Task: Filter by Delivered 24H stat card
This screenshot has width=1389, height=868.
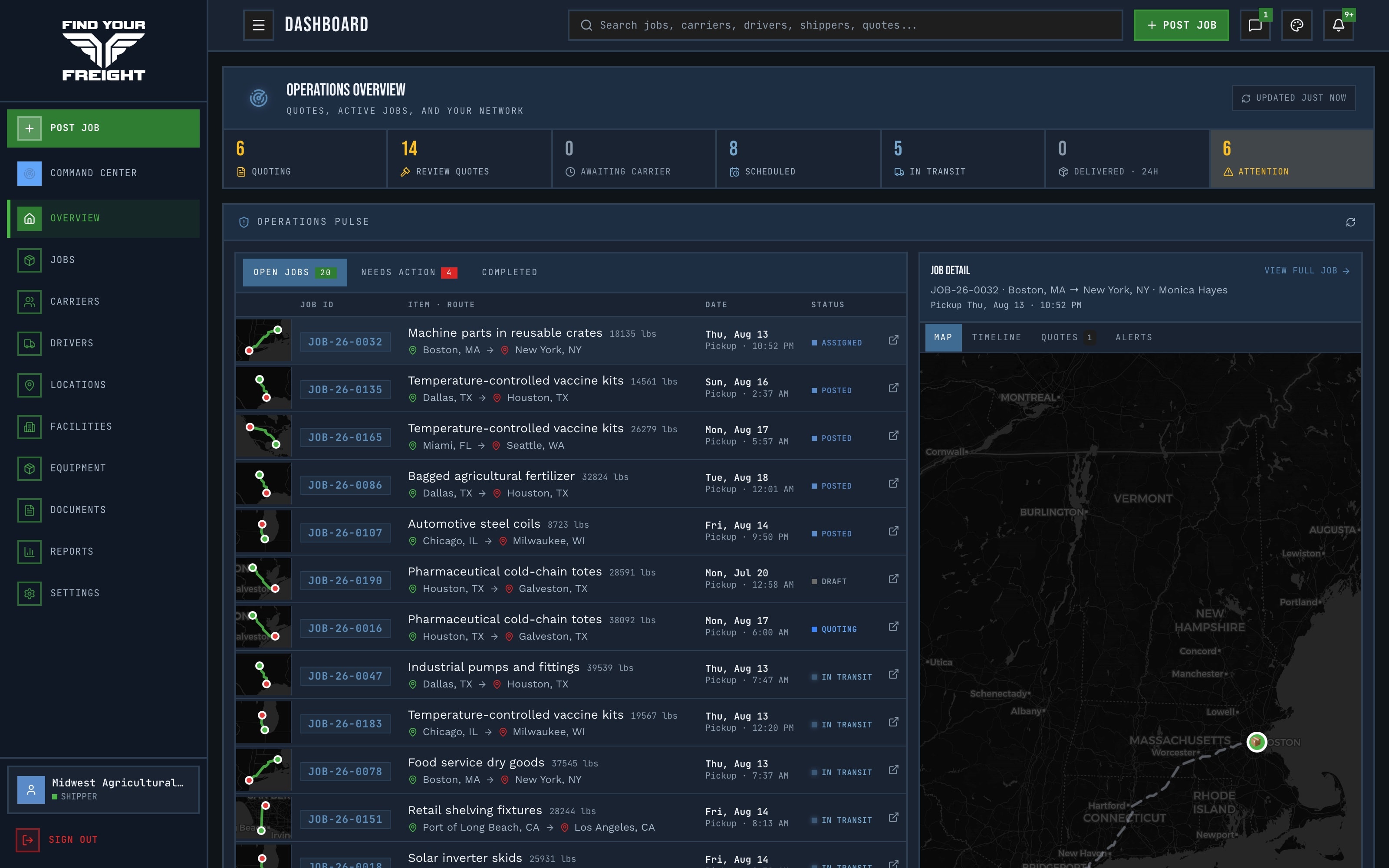Action: [1127, 159]
